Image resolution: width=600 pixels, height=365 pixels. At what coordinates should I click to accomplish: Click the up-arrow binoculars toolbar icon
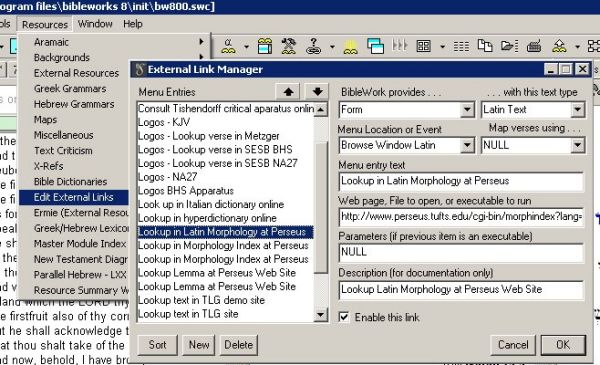[x=559, y=46]
